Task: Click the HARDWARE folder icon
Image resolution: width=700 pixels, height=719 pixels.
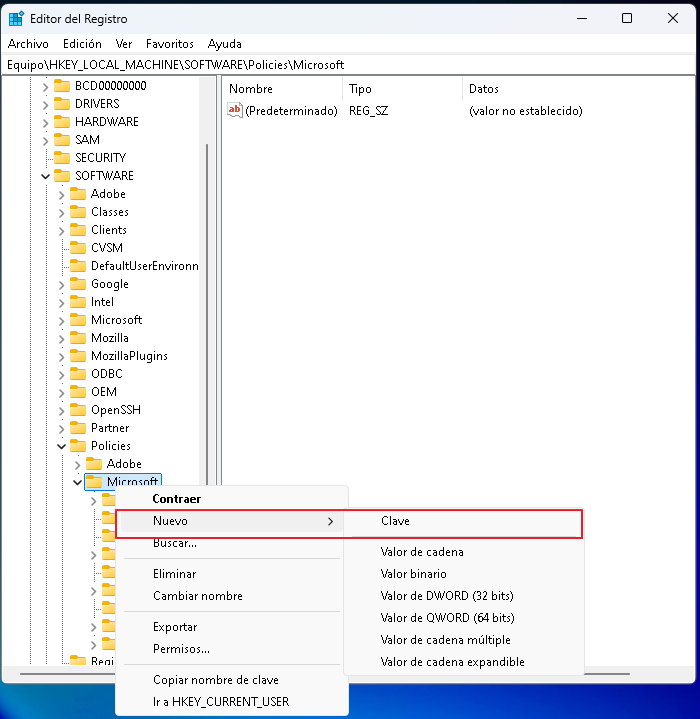Action: pos(62,122)
